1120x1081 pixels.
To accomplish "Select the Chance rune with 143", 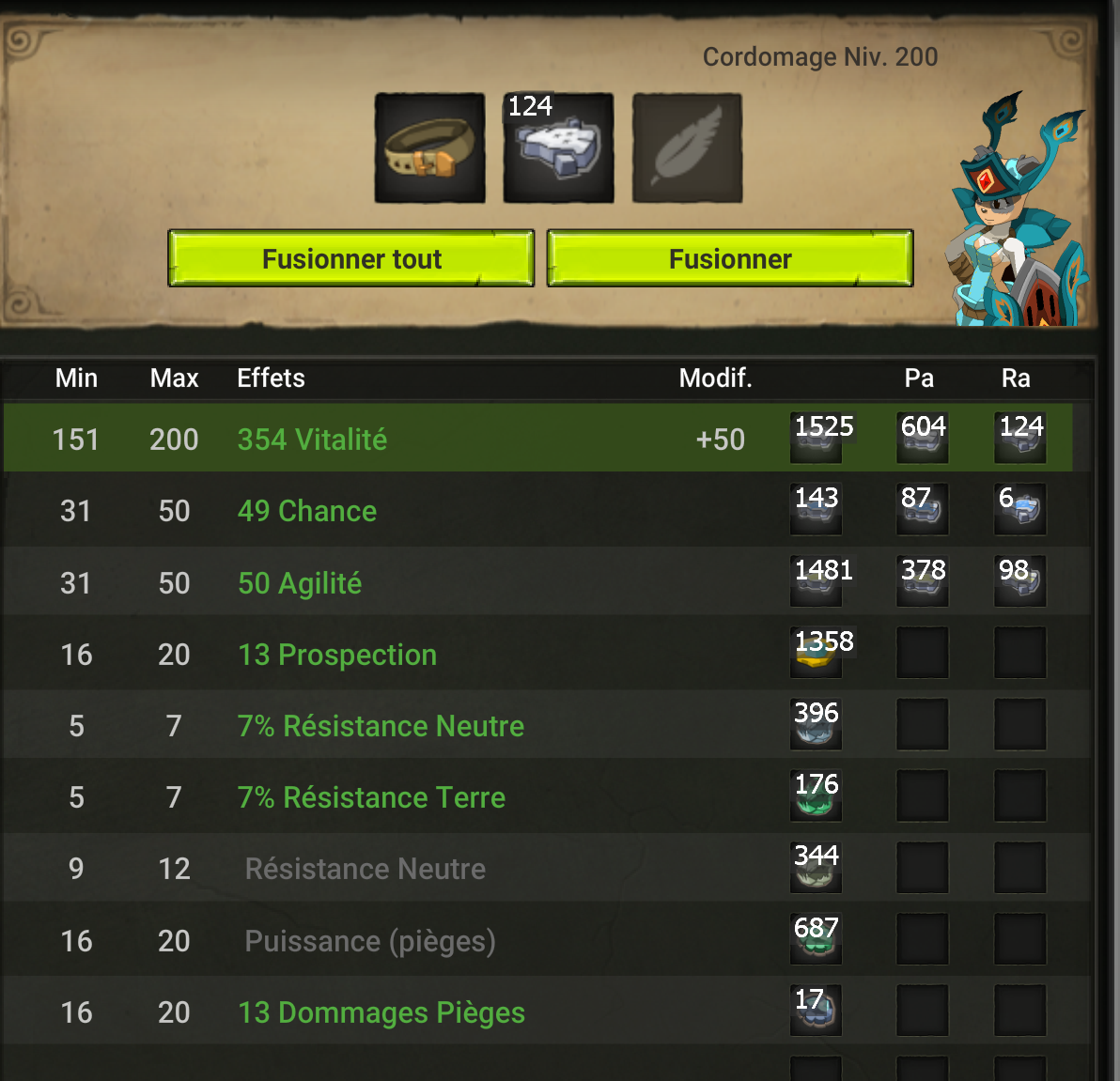I will (816, 509).
